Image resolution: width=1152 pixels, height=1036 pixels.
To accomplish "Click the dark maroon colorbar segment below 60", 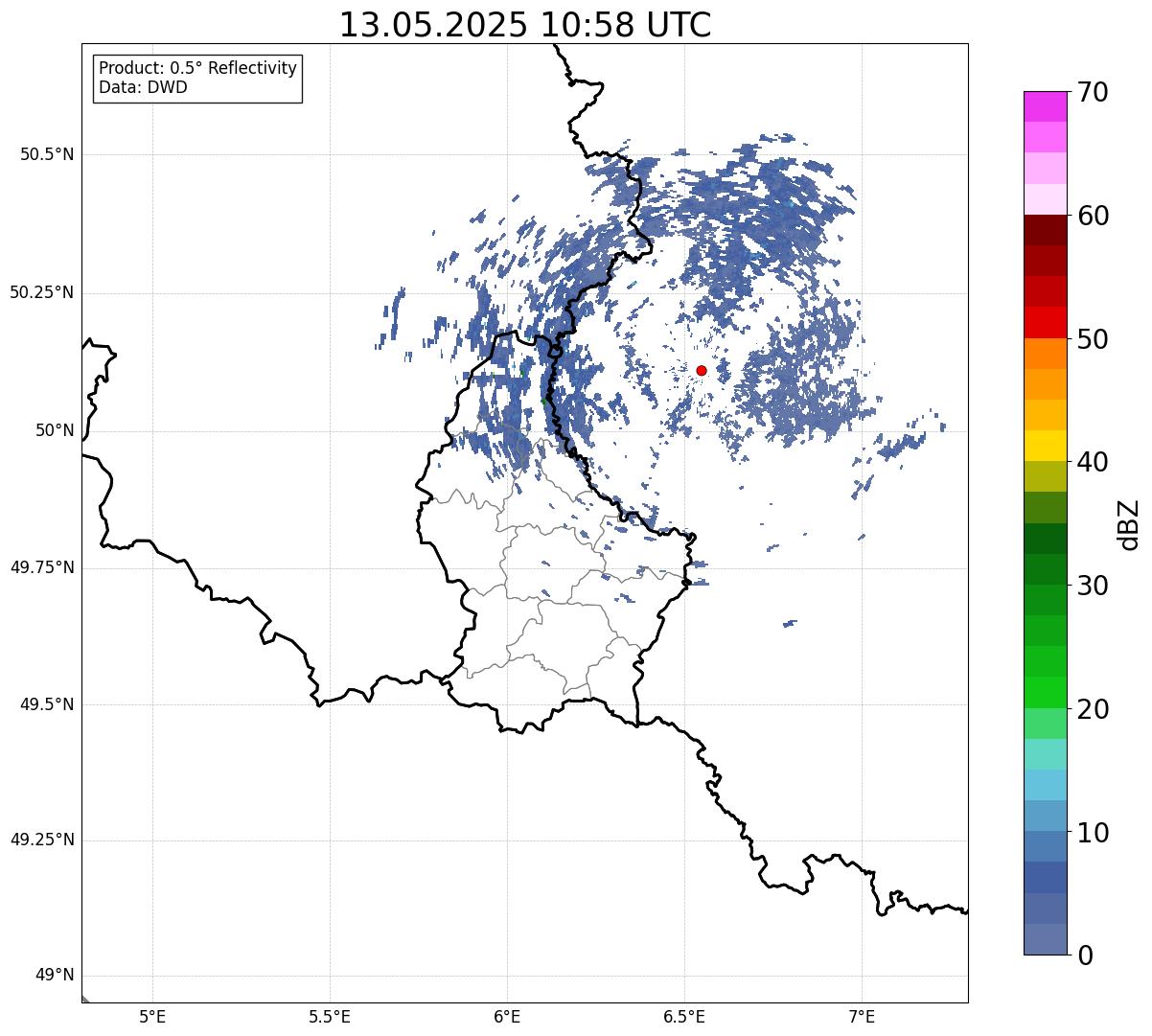I will coord(1045,230).
